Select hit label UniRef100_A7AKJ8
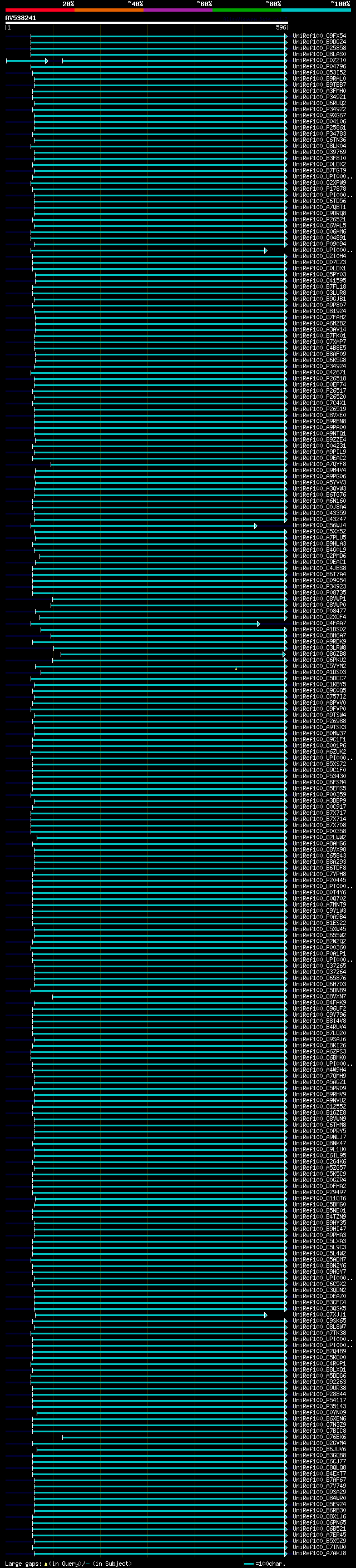The height and width of the screenshot is (1568, 356). coord(319,1553)
